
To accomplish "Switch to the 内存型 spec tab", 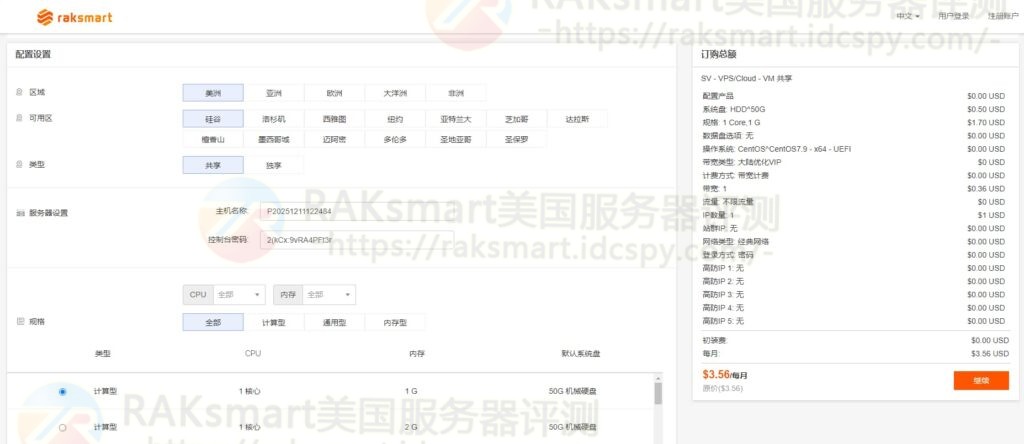I will [x=394, y=323].
